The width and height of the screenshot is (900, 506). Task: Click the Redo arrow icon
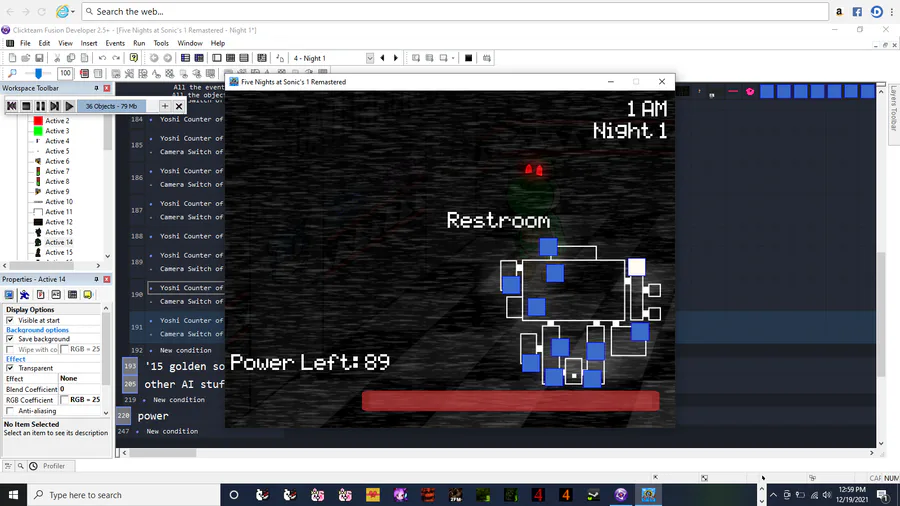pyautogui.click(x=116, y=58)
